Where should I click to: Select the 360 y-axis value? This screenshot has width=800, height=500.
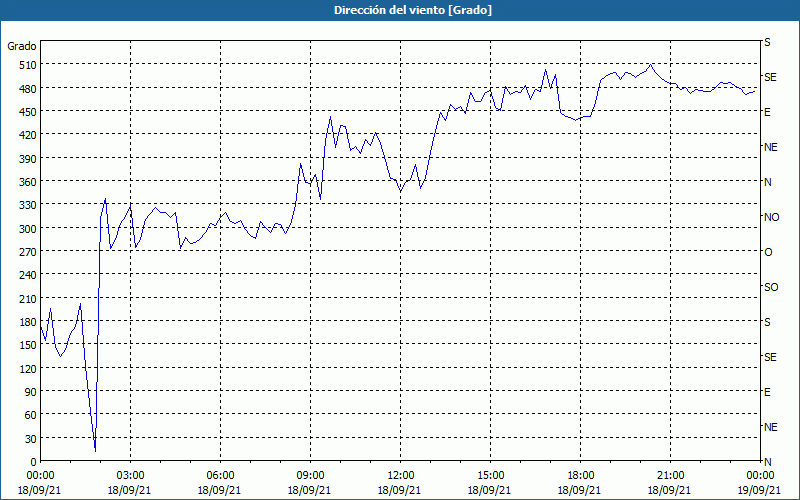pos(29,182)
